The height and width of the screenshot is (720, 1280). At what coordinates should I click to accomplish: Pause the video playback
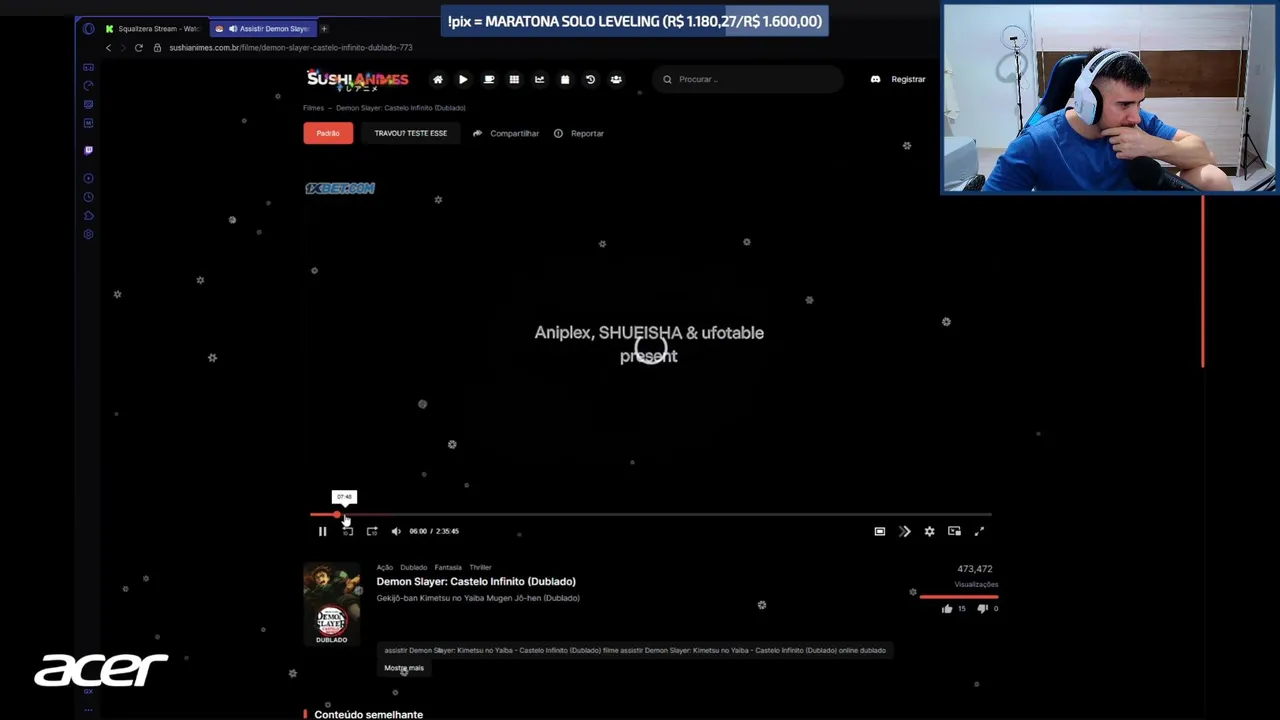(x=322, y=531)
